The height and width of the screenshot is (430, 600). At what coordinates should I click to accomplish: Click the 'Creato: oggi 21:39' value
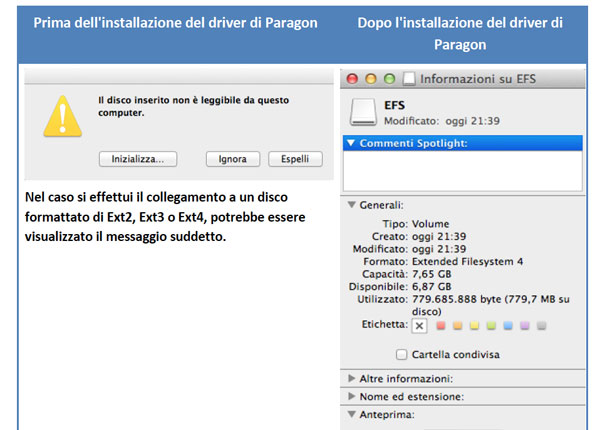point(439,236)
